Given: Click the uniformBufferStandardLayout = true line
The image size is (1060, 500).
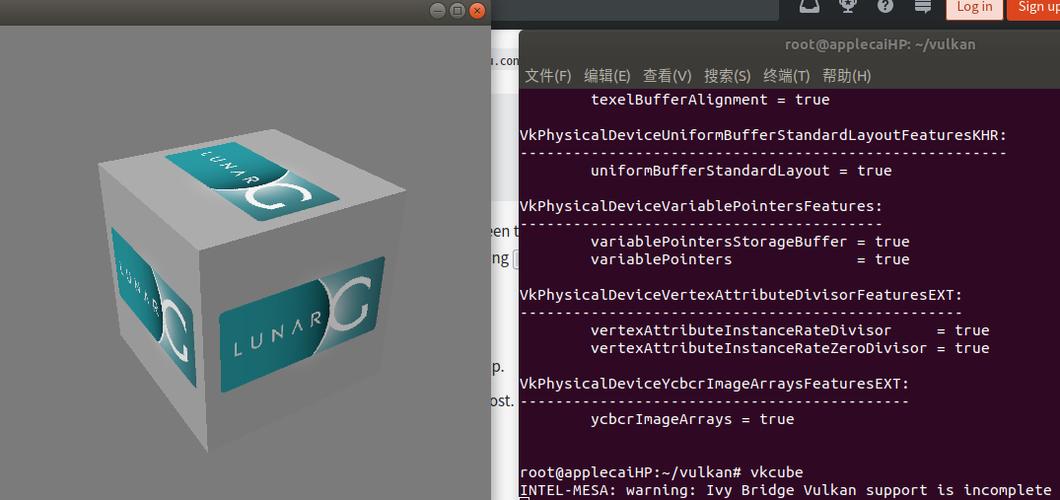Looking at the screenshot, I should click(741, 171).
